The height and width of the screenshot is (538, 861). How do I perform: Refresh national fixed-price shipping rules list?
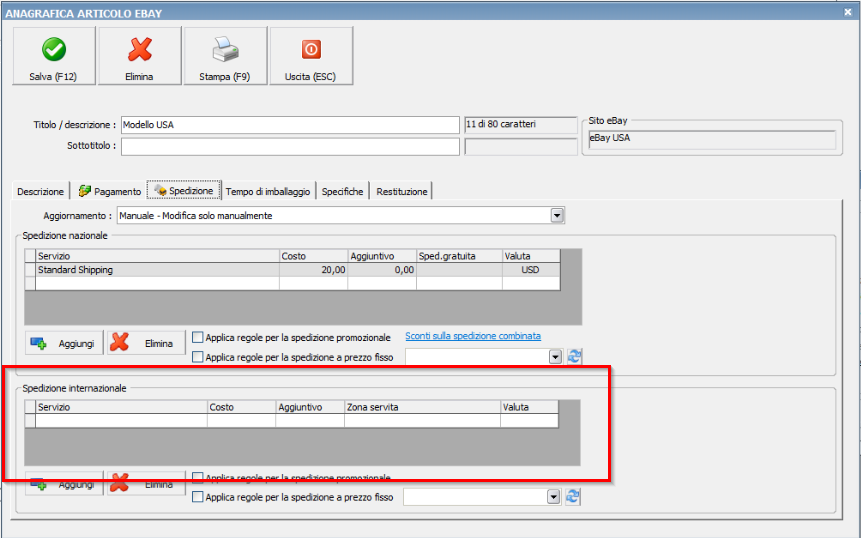574,357
